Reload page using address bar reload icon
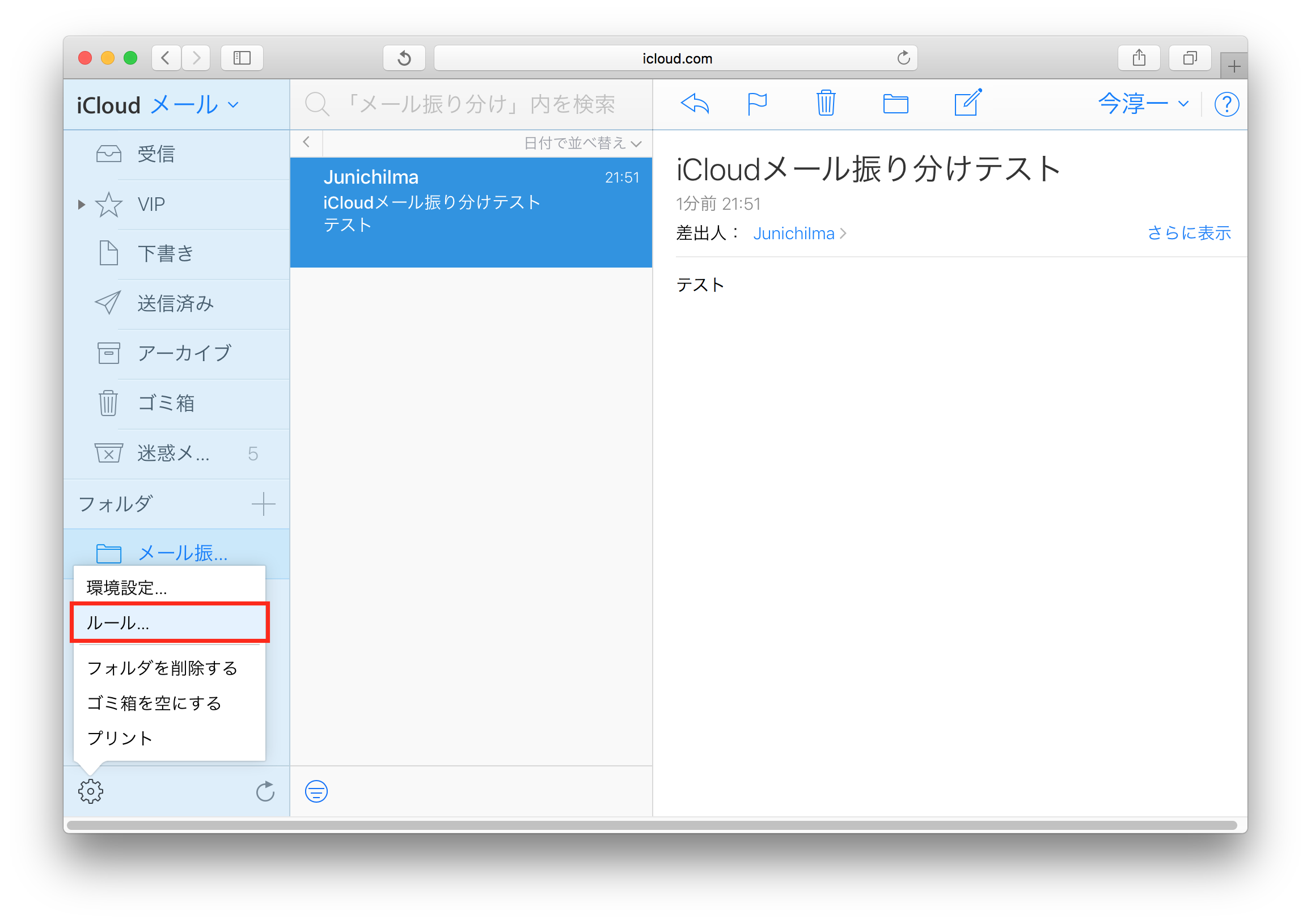Viewport: 1311px width, 924px height. [x=903, y=58]
